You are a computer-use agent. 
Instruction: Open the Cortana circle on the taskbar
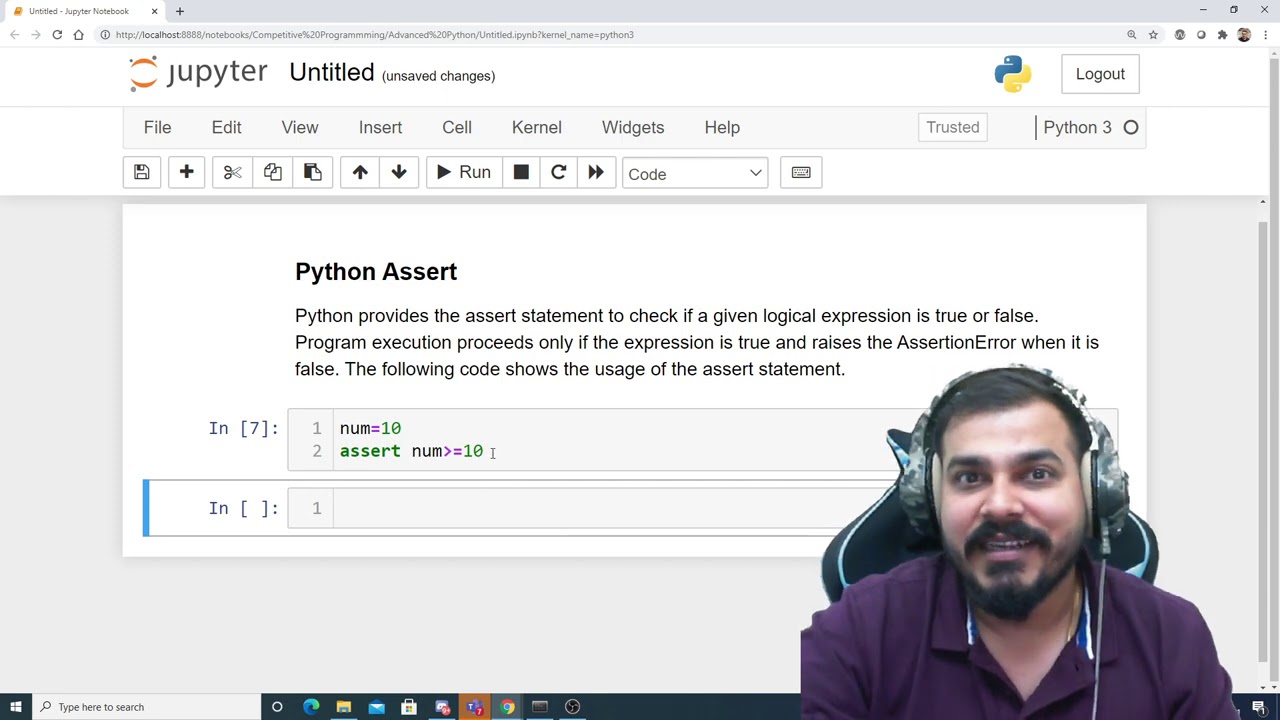click(277, 707)
